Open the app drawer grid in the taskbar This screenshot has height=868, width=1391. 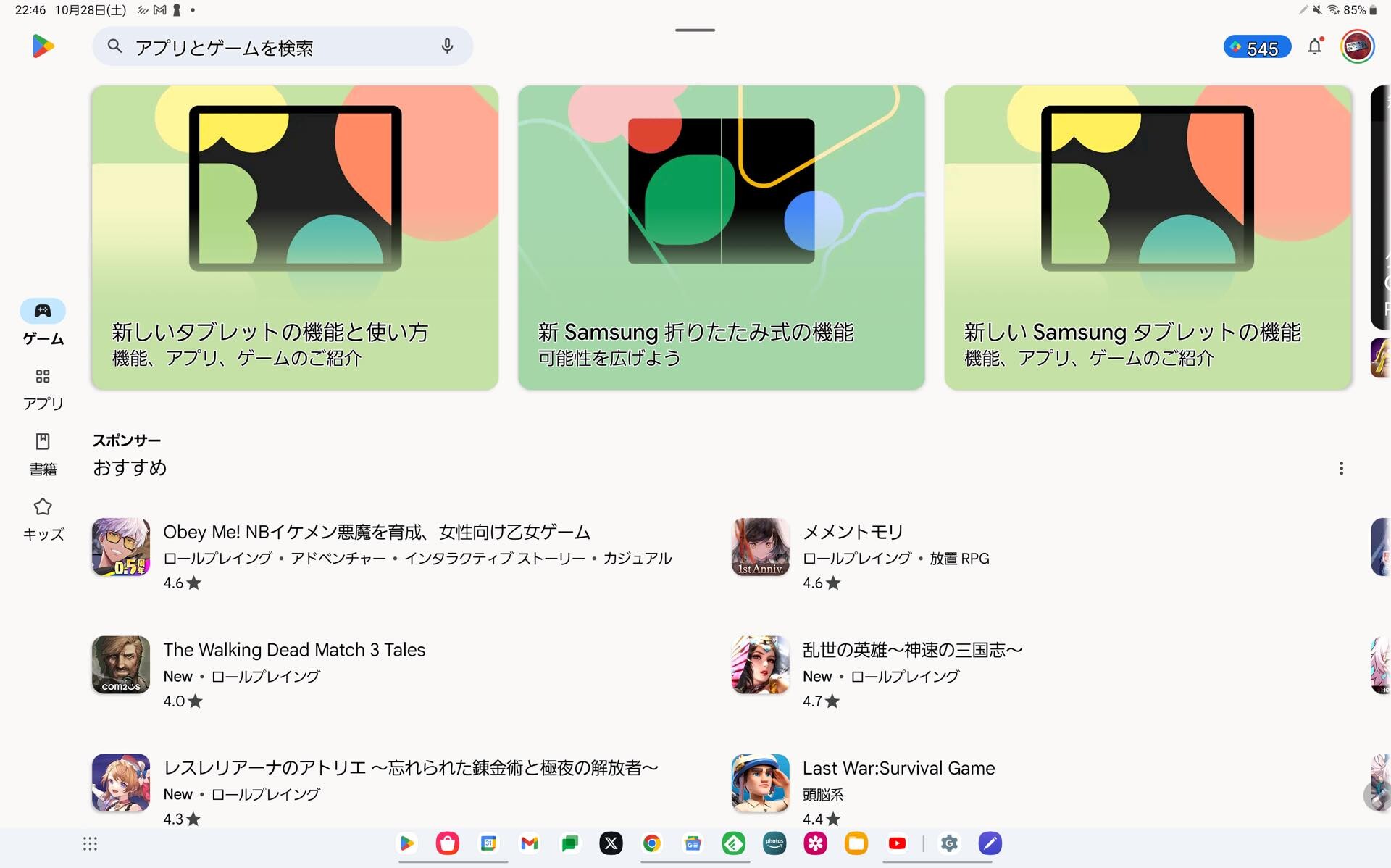(90, 843)
